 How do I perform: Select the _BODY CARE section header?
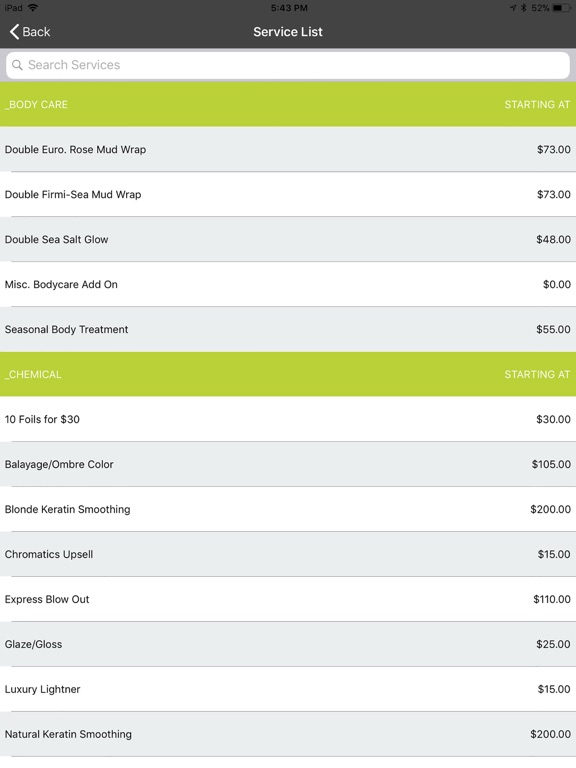(288, 104)
